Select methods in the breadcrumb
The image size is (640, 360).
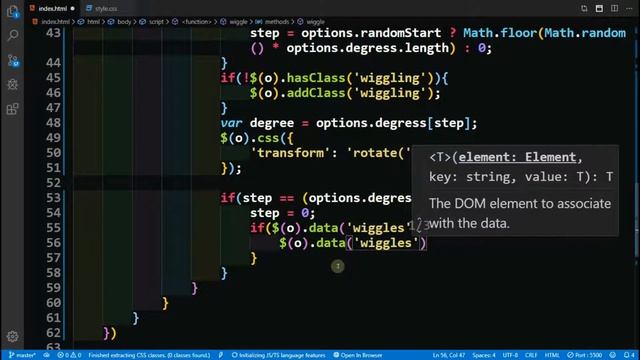pos(277,22)
